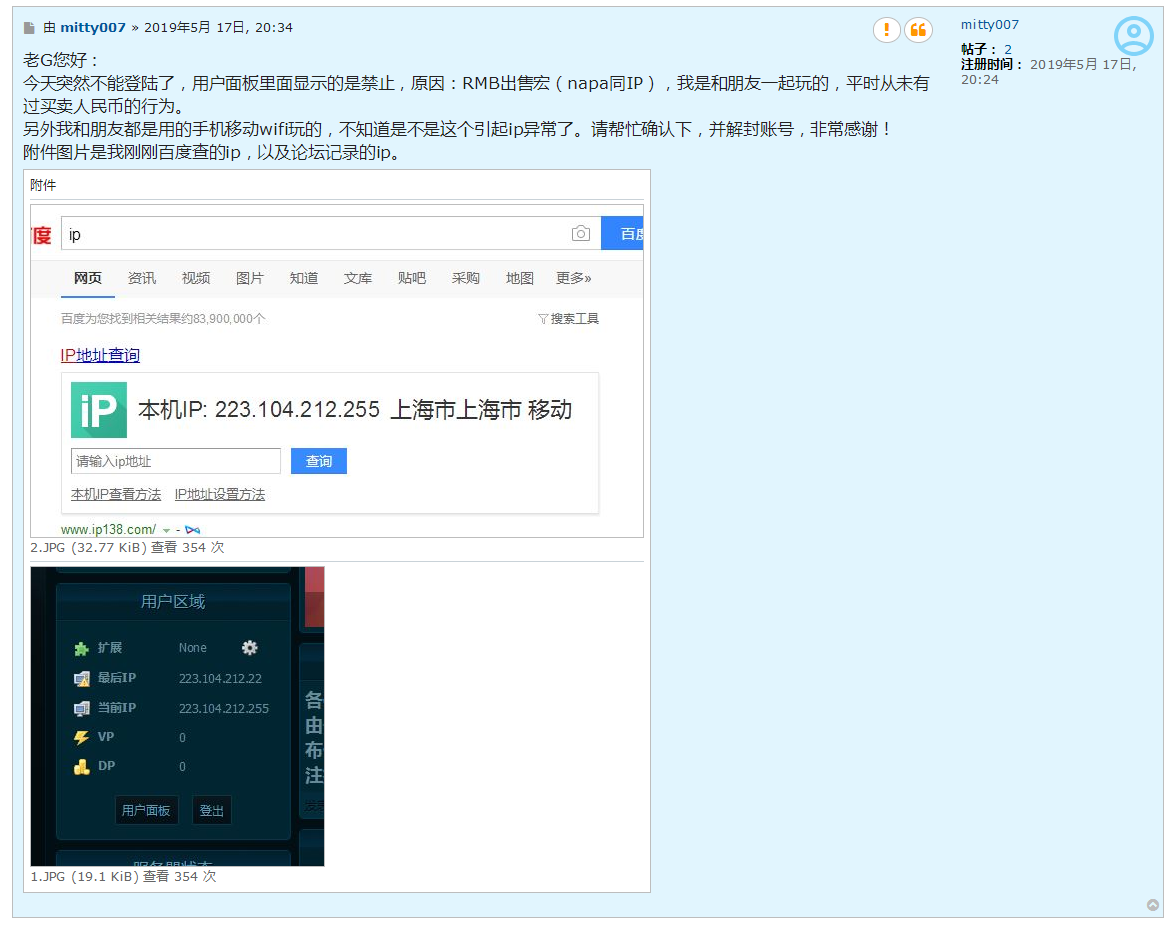Viewport: 1166px width, 926px height.
Task: Open the IP地址查询 link
Action: coord(100,355)
